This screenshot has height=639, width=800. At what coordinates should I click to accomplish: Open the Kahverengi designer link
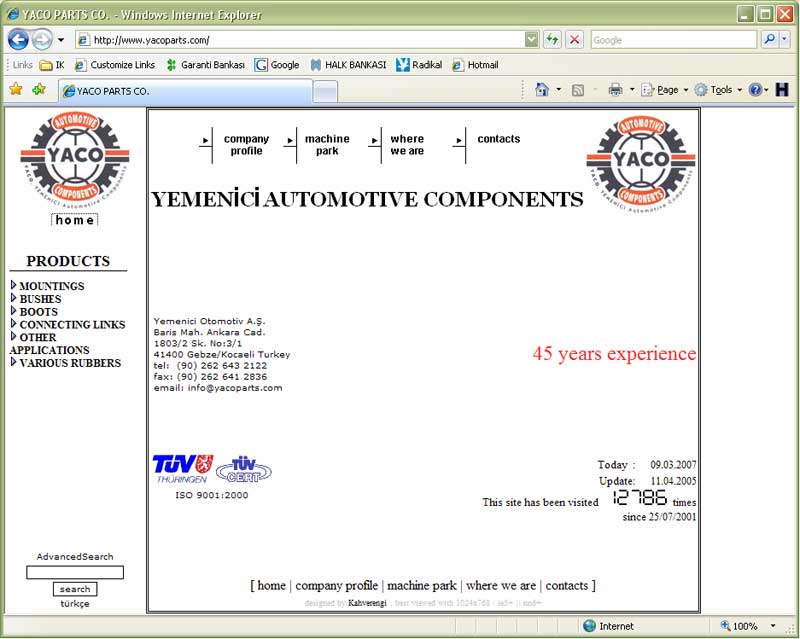(367, 603)
